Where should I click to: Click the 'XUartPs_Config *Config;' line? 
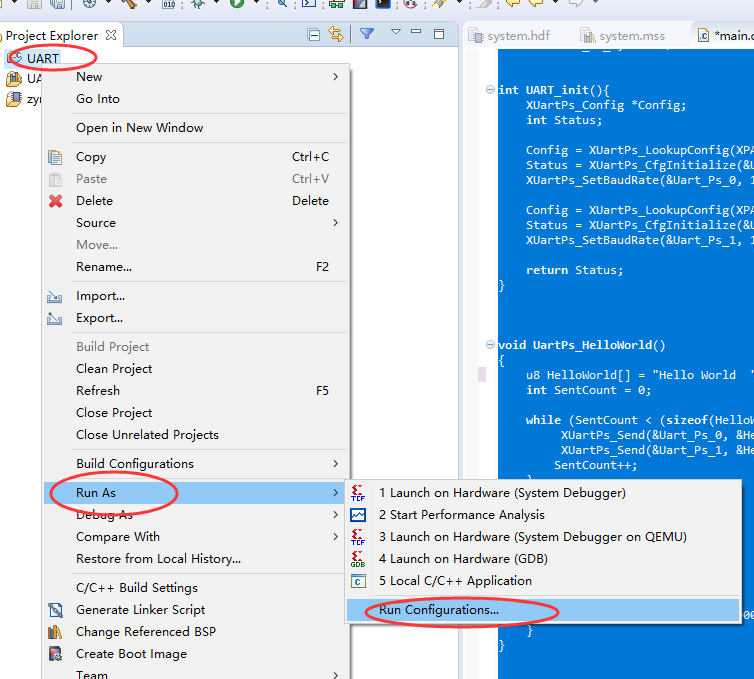(x=606, y=105)
